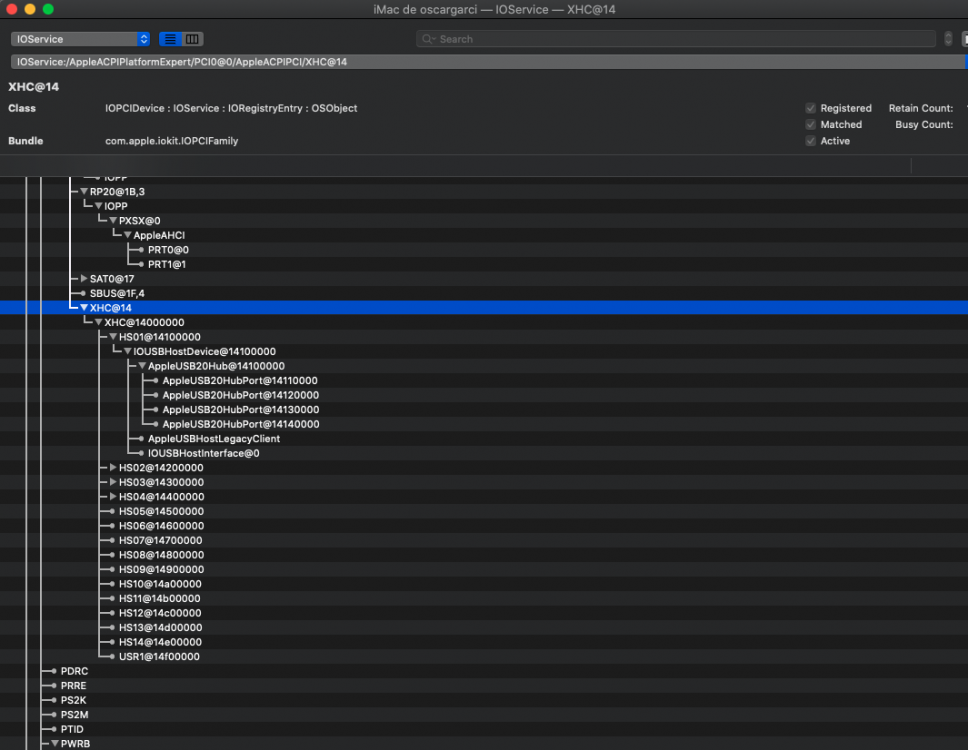Select the HS05@14500000 port

pyautogui.click(x=161, y=511)
